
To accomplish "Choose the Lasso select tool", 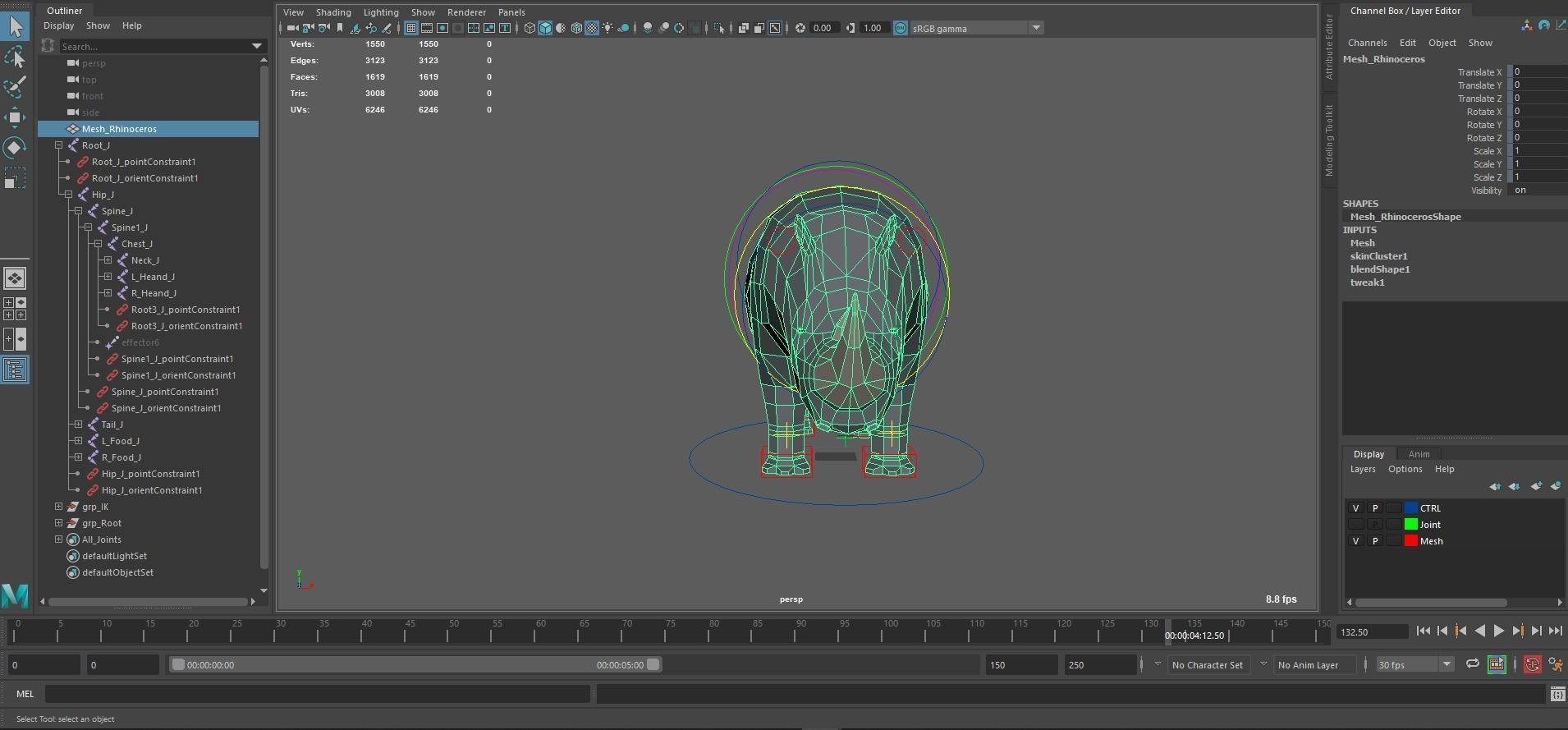I will (x=15, y=57).
